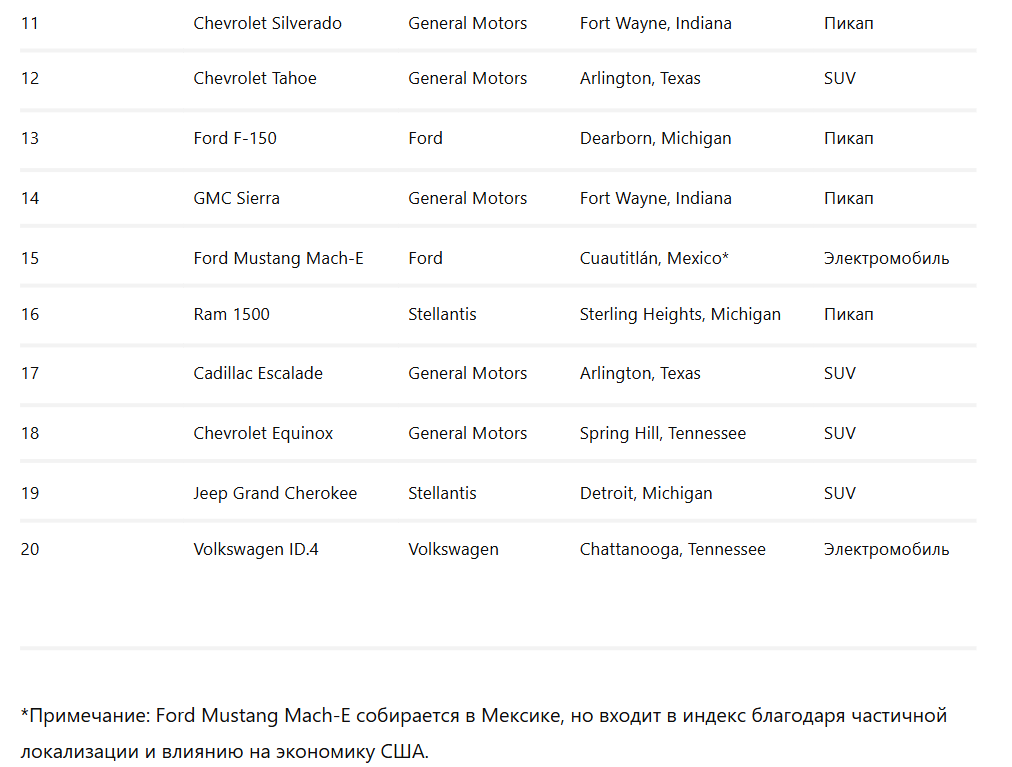Click the Volkswagen ID.4 model name

pyautogui.click(x=256, y=549)
